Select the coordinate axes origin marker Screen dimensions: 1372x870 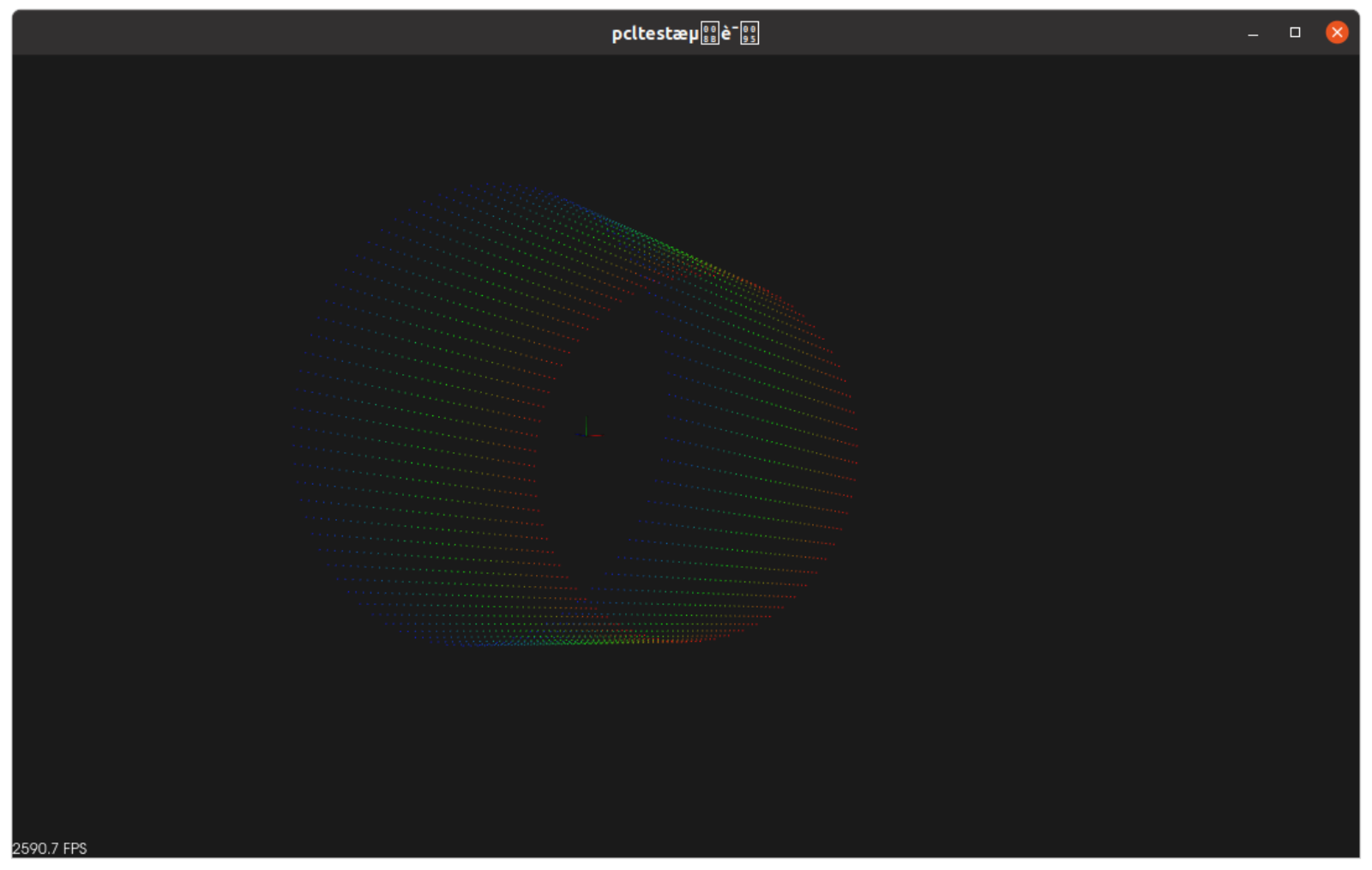(587, 434)
